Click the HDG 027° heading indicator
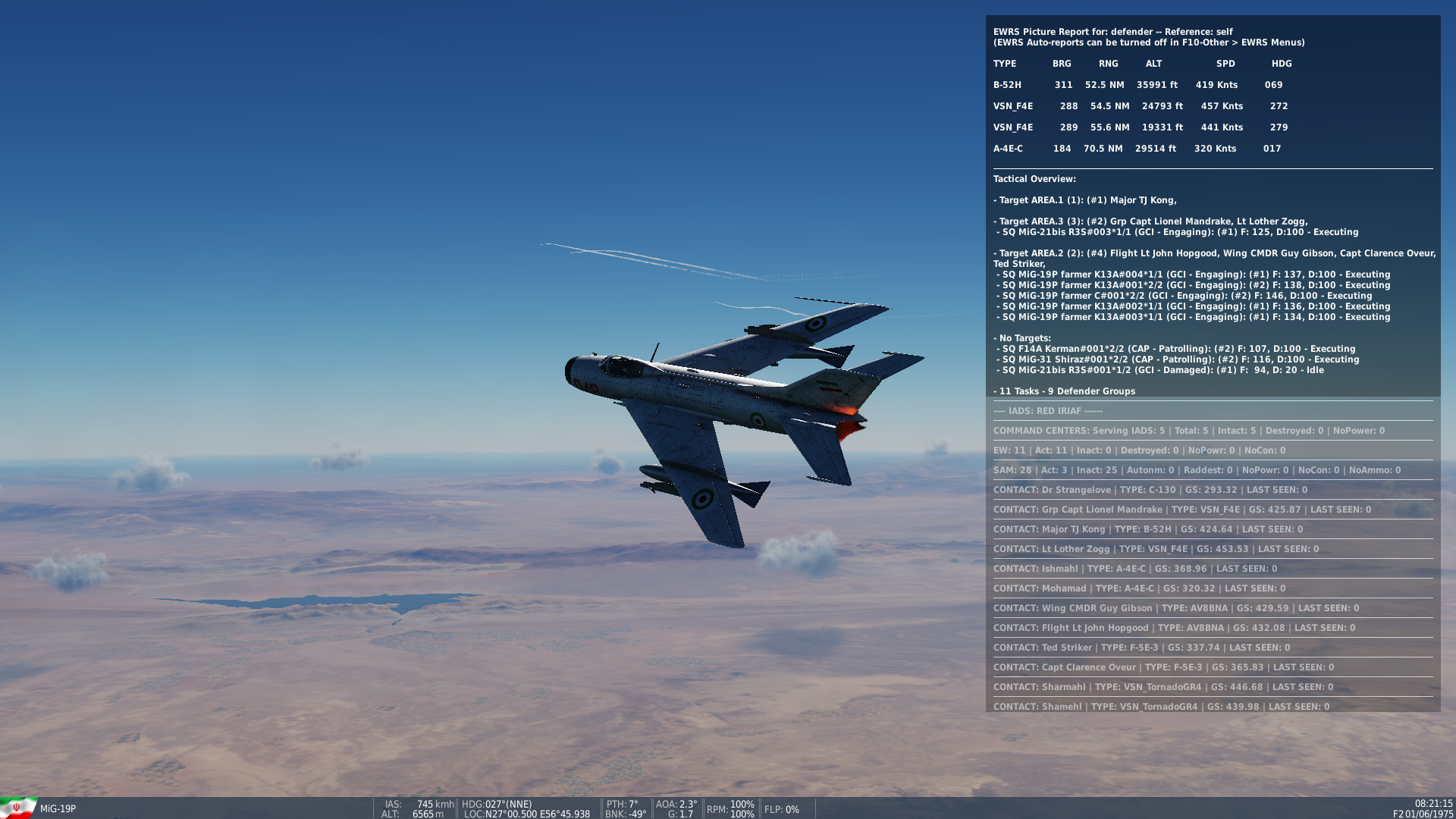The height and width of the screenshot is (819, 1456). pyautogui.click(x=497, y=804)
